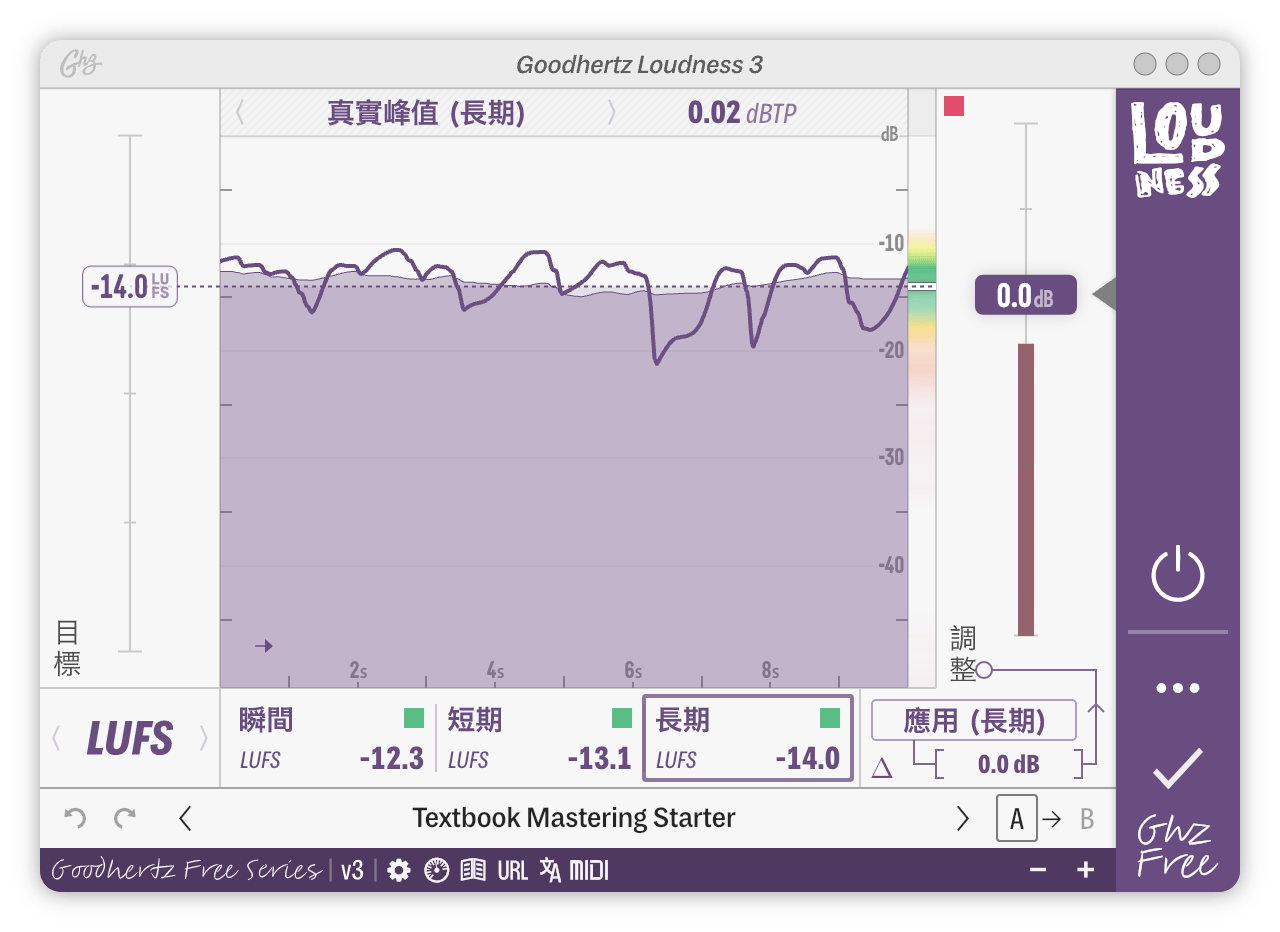Open the three-dots more menu
This screenshot has width=1280, height=932.
click(1178, 688)
